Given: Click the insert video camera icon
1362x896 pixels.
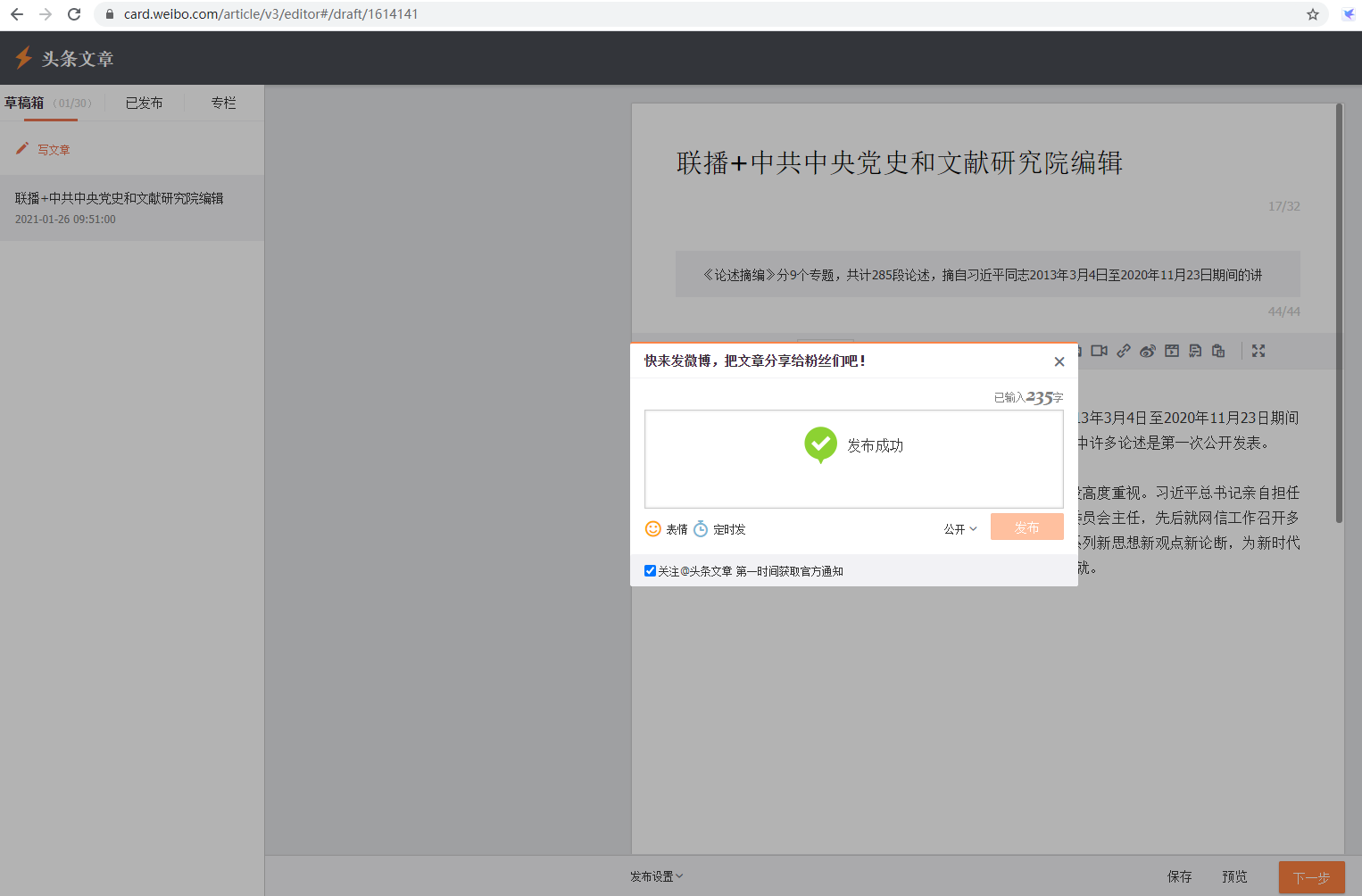Looking at the screenshot, I should (x=1099, y=351).
